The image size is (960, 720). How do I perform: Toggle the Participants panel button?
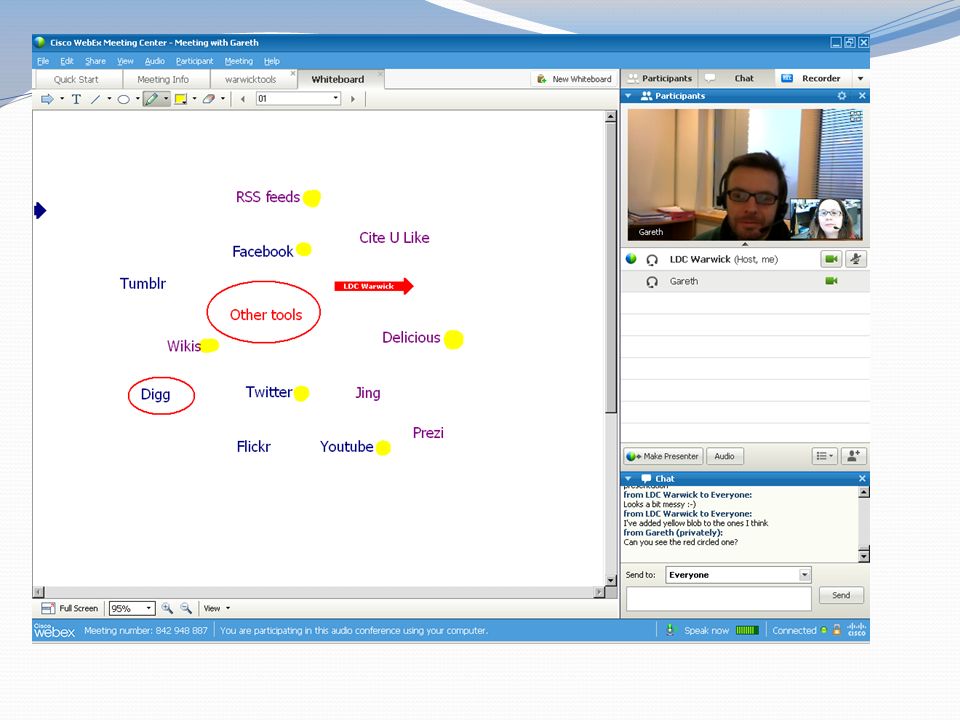659,78
